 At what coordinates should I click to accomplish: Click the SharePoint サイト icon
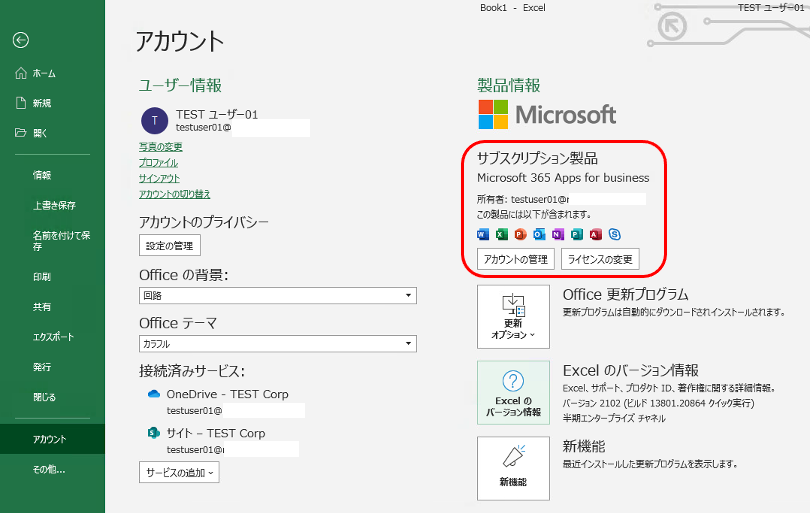click(x=153, y=433)
